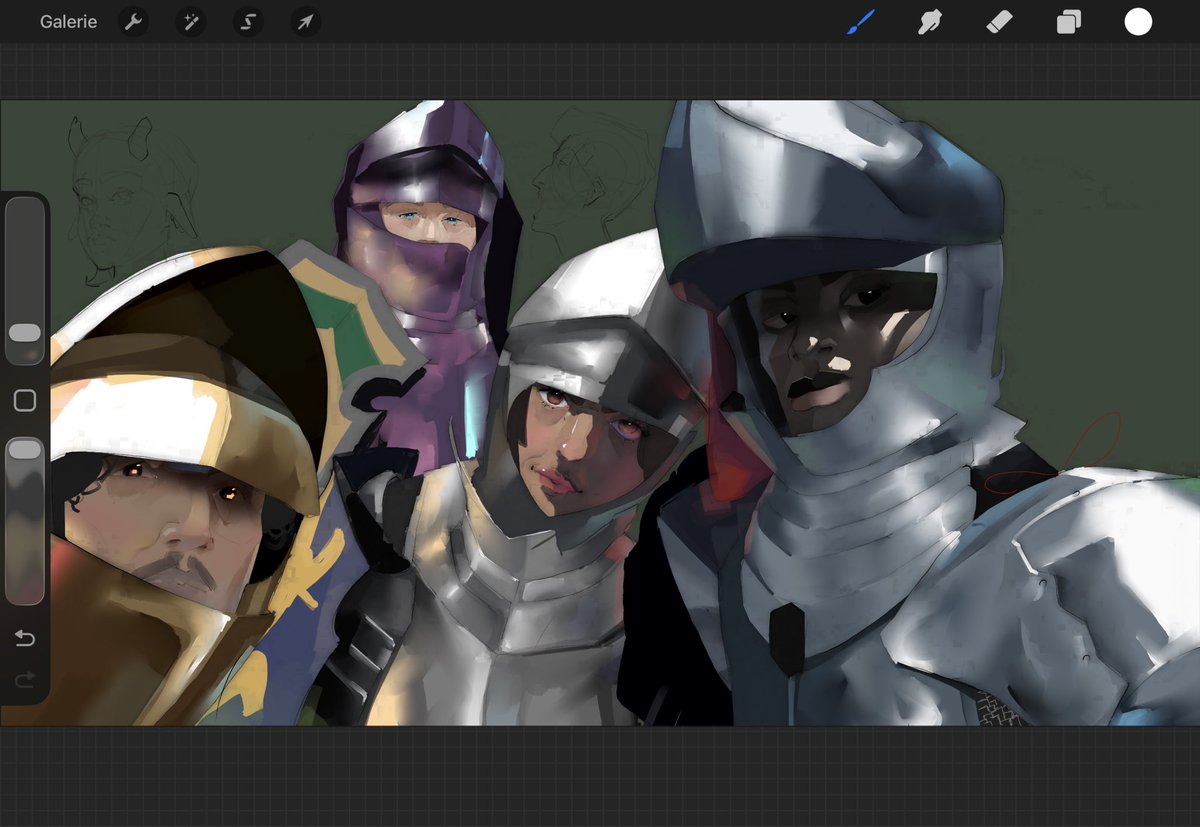
Task: Open Adjustments with the magic wand icon
Action: (190, 22)
